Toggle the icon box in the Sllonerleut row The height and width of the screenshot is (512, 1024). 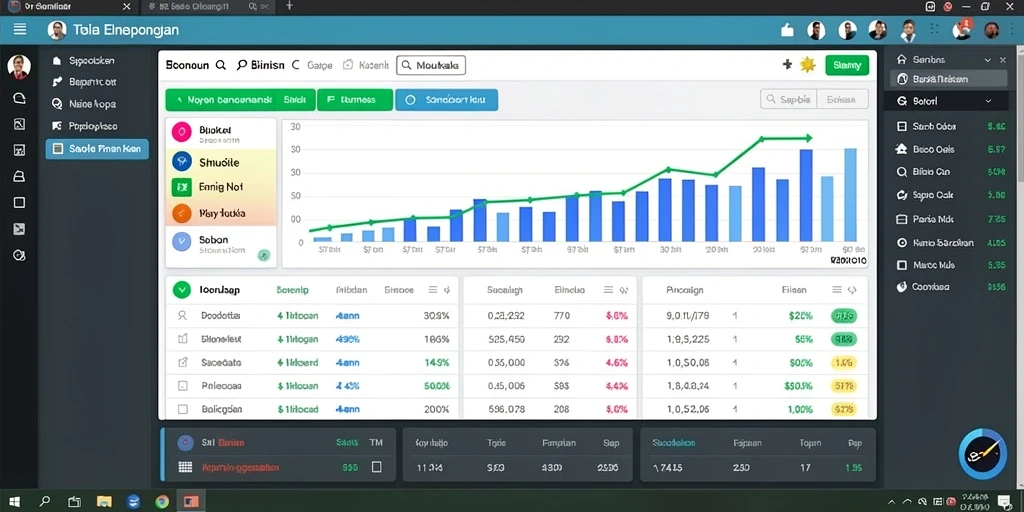(x=183, y=339)
